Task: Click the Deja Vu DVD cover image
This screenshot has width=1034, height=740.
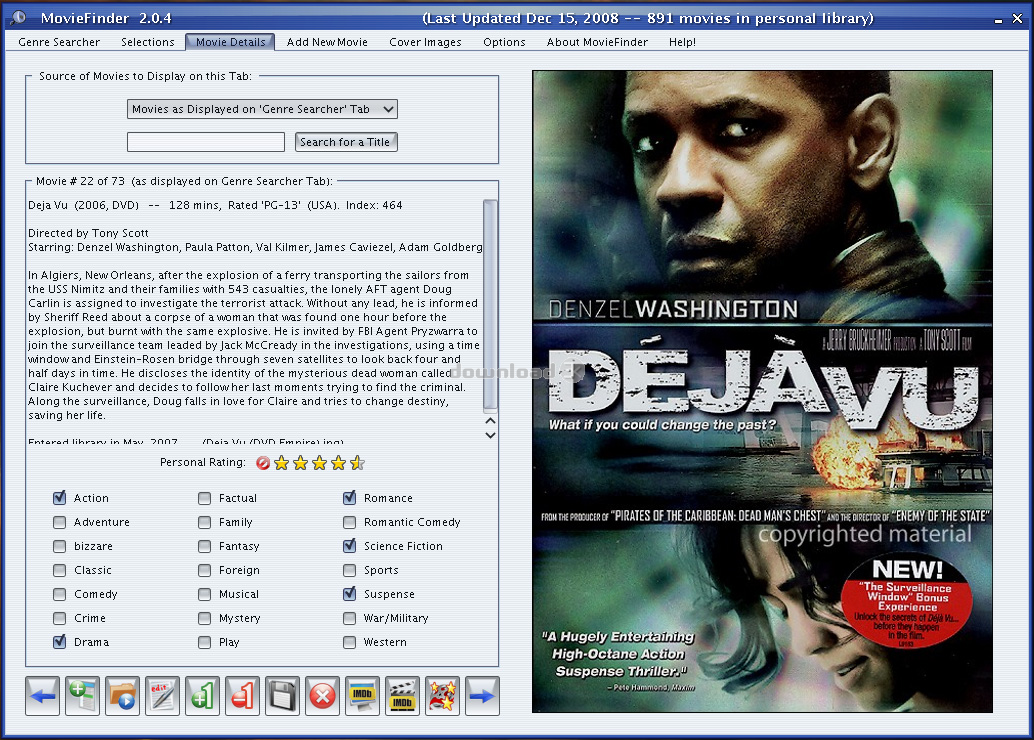Action: coord(762,392)
